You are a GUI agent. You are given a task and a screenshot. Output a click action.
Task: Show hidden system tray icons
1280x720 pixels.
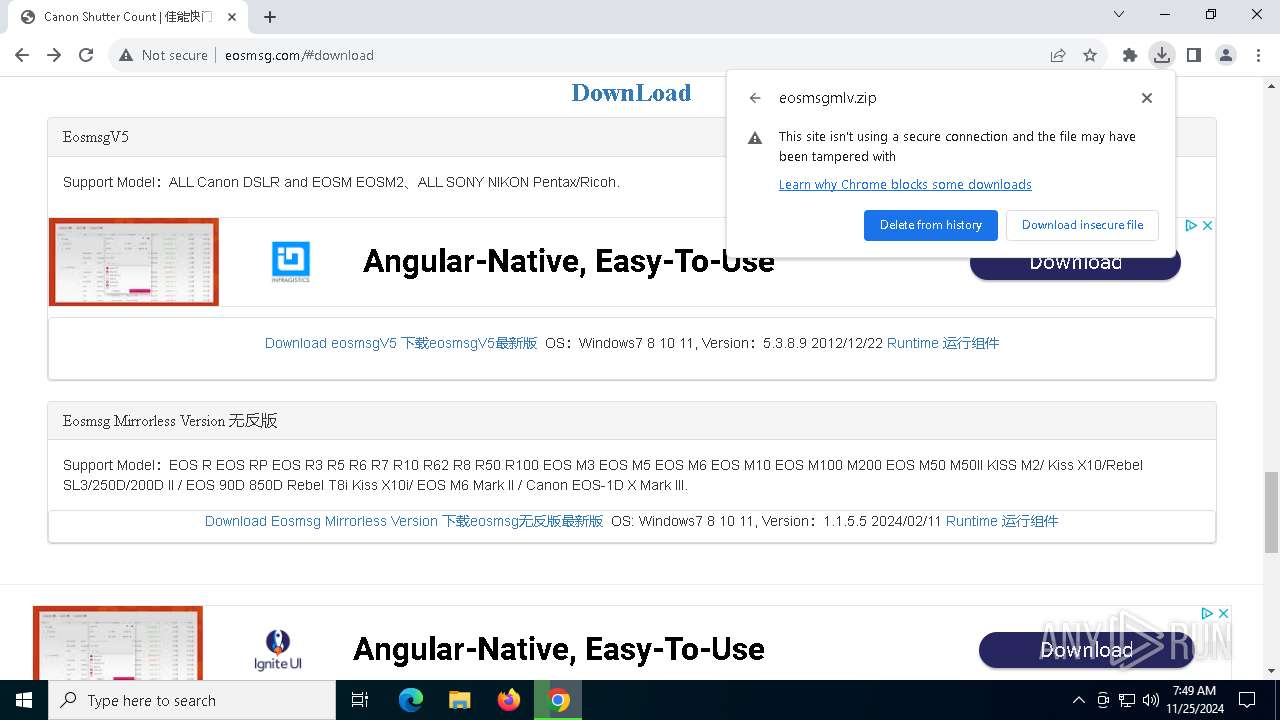pos(1078,700)
